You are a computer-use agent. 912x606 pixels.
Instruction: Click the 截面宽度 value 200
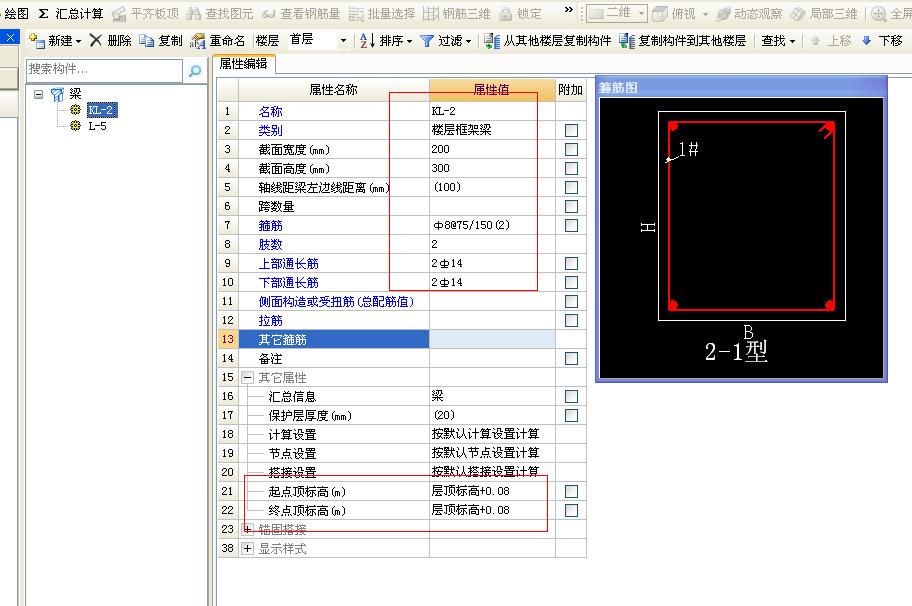pos(440,149)
